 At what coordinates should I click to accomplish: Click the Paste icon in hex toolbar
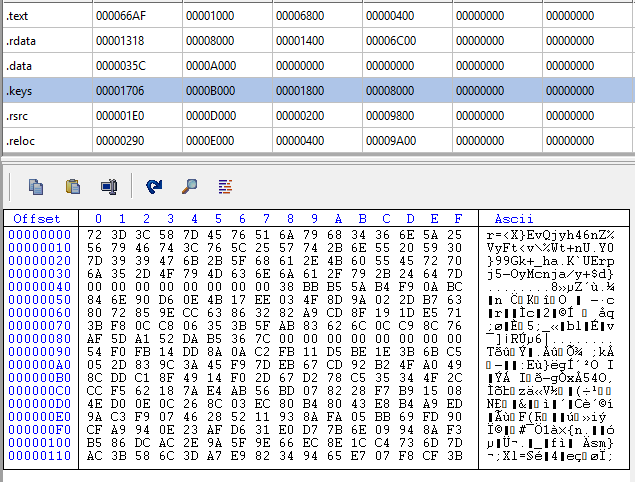click(73, 186)
